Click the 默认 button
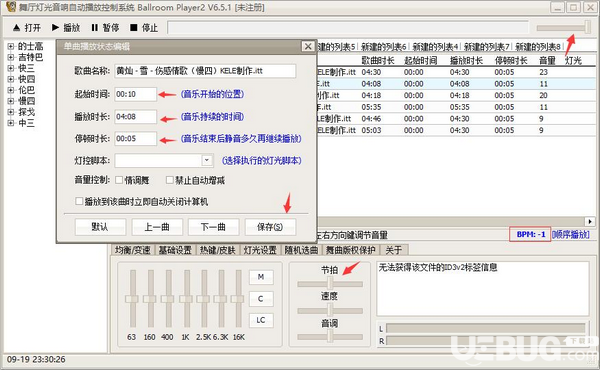Image resolution: width=600 pixels, height=370 pixels. 100,227
